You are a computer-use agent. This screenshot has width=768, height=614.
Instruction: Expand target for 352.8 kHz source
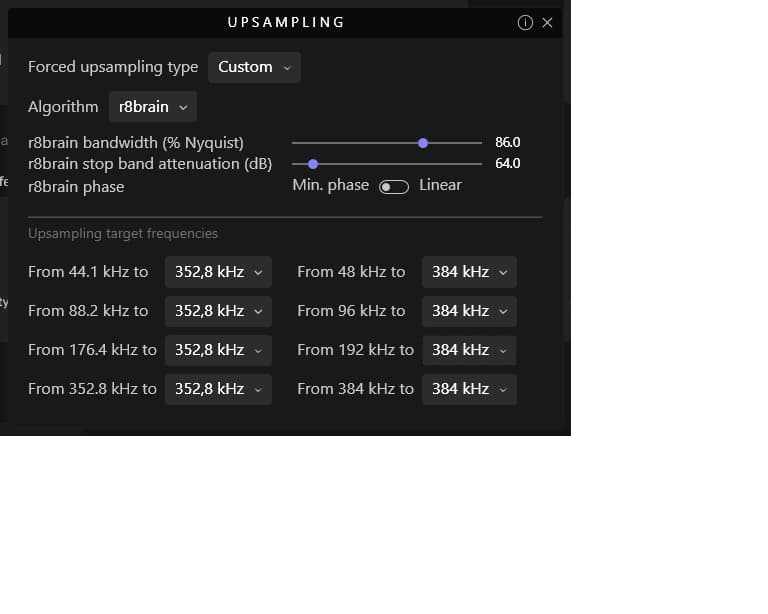218,389
